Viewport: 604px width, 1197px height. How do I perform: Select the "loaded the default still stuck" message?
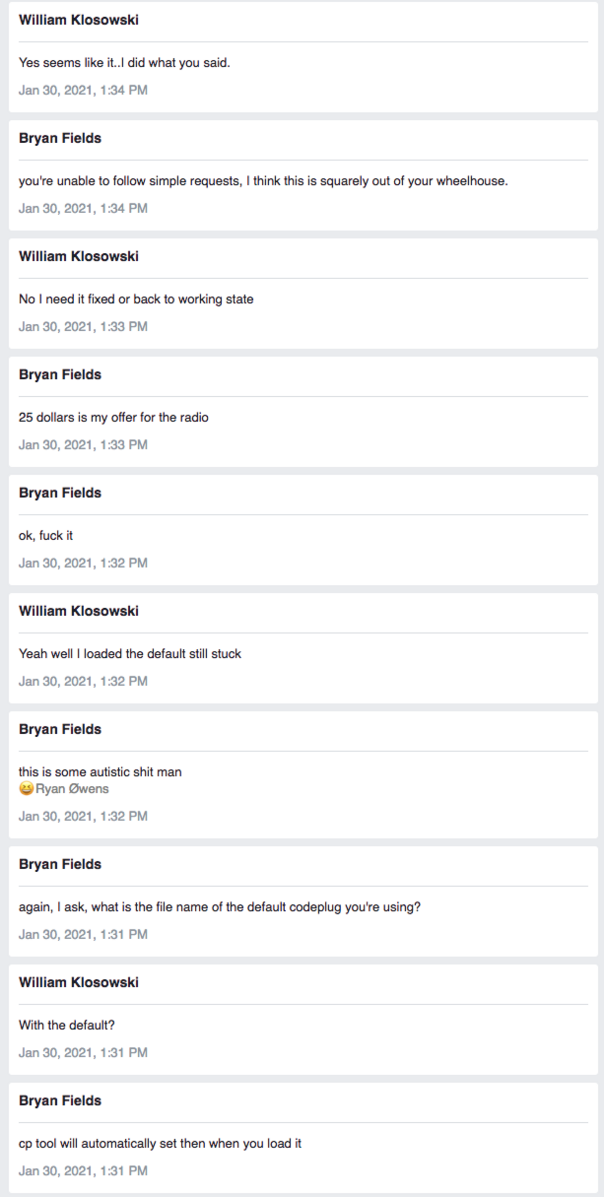(130, 654)
